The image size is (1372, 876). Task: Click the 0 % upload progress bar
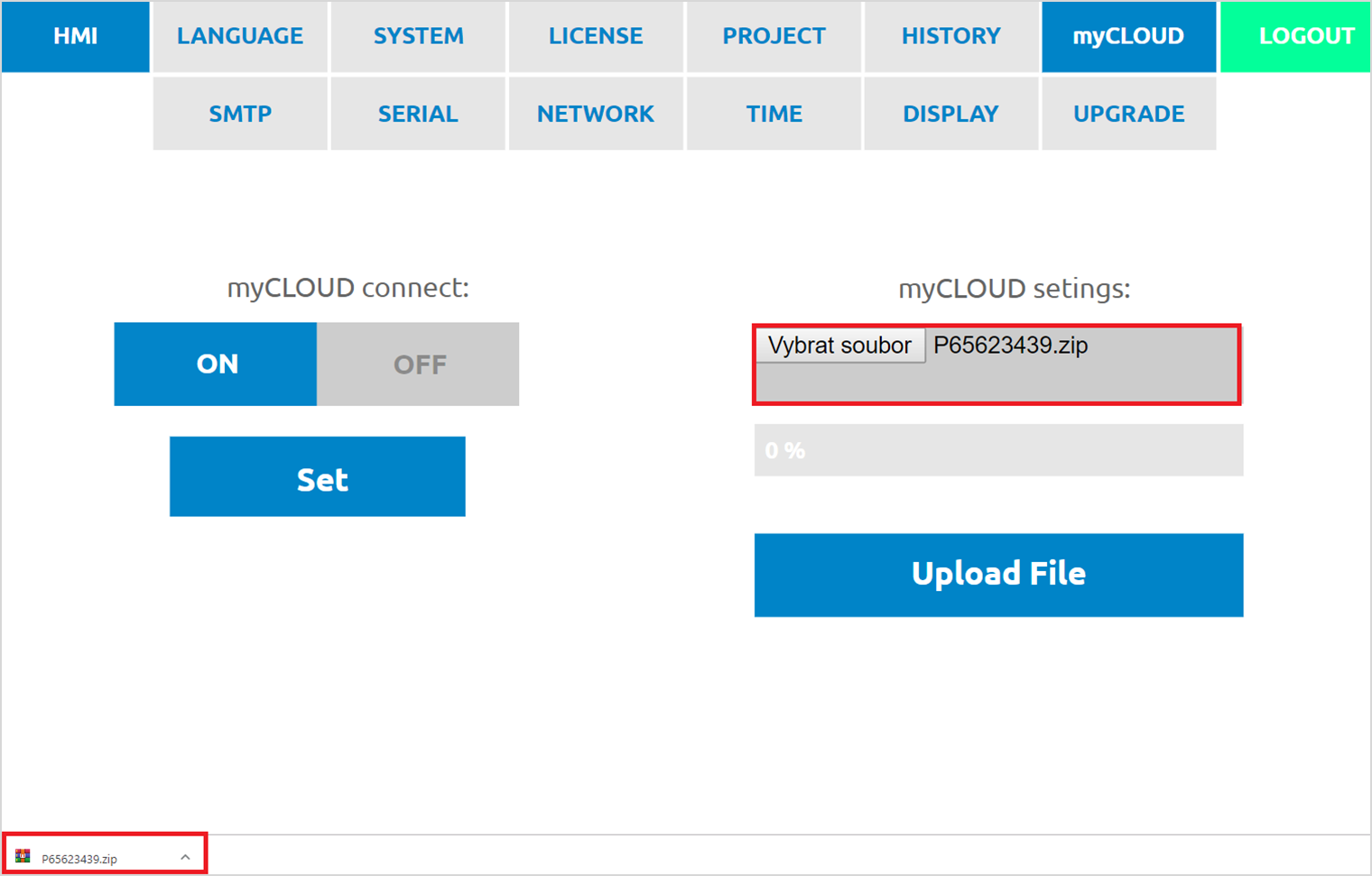[999, 450]
